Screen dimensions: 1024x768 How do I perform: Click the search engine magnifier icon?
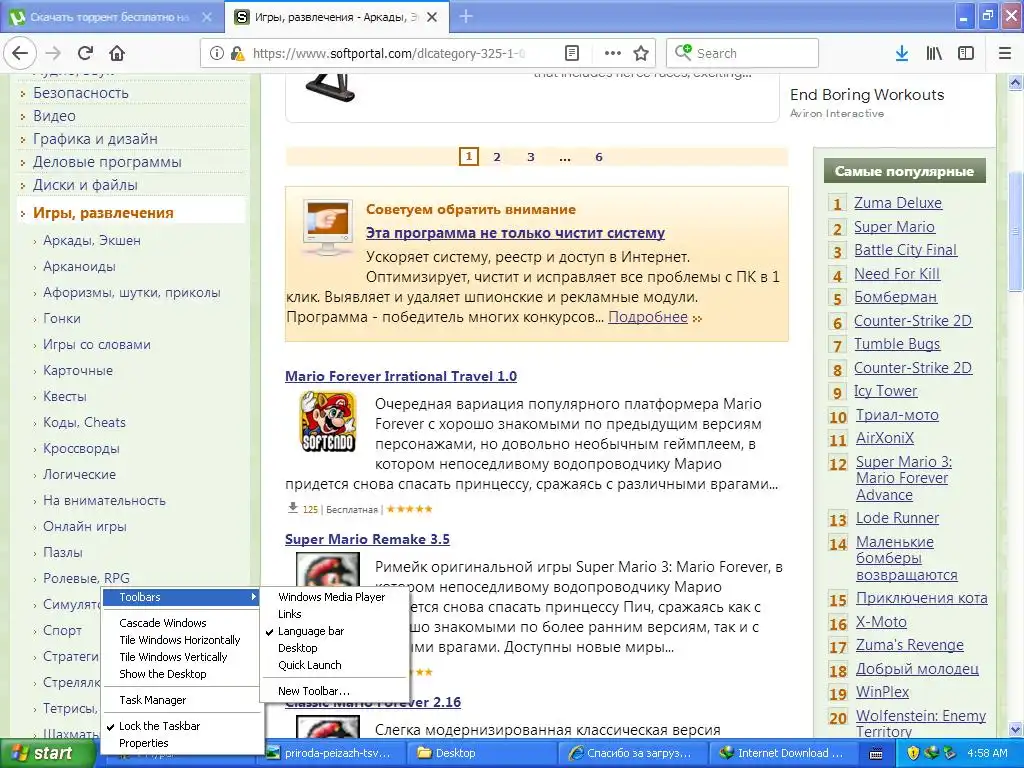point(683,52)
